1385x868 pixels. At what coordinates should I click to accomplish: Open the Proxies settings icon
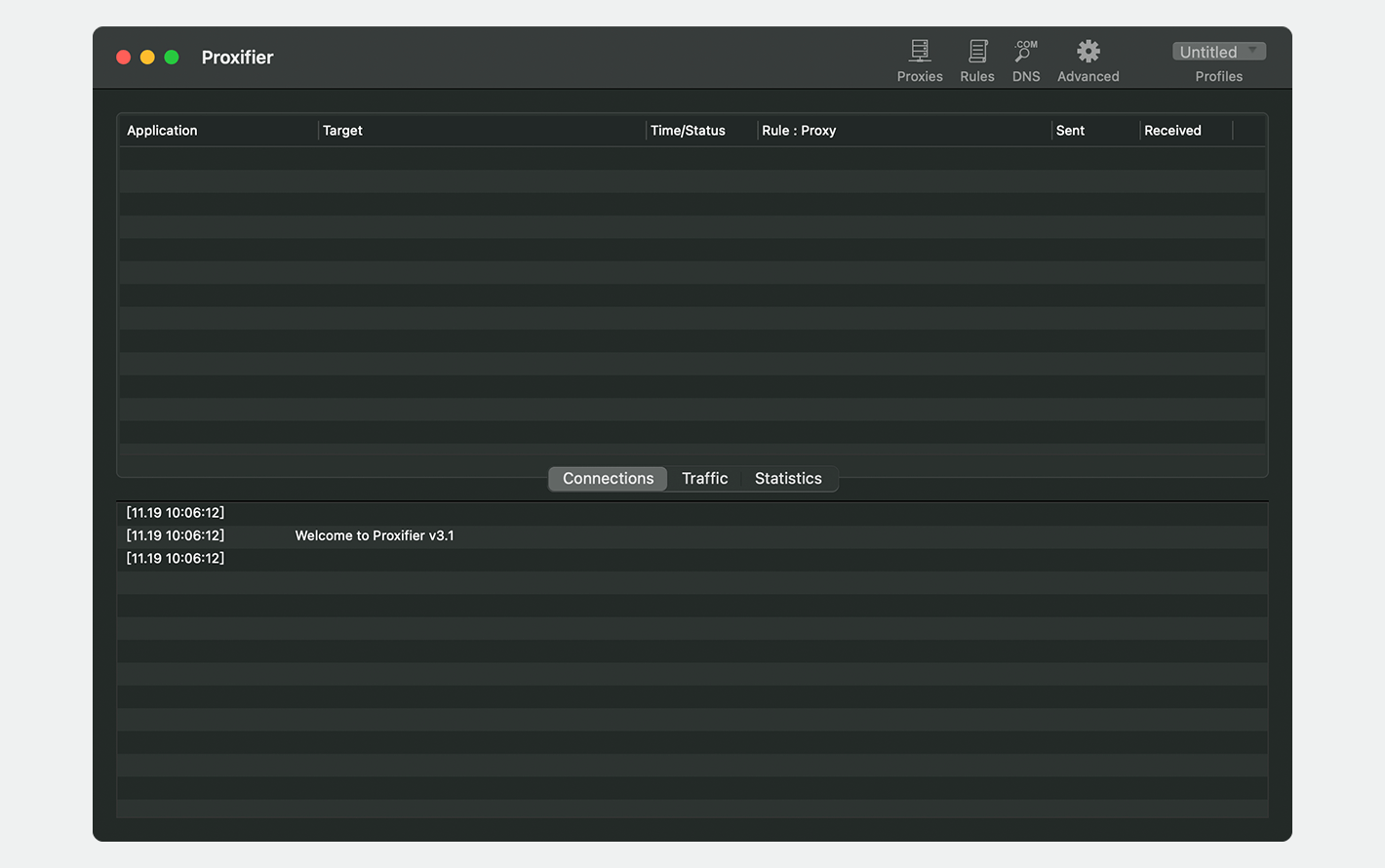[x=920, y=51]
